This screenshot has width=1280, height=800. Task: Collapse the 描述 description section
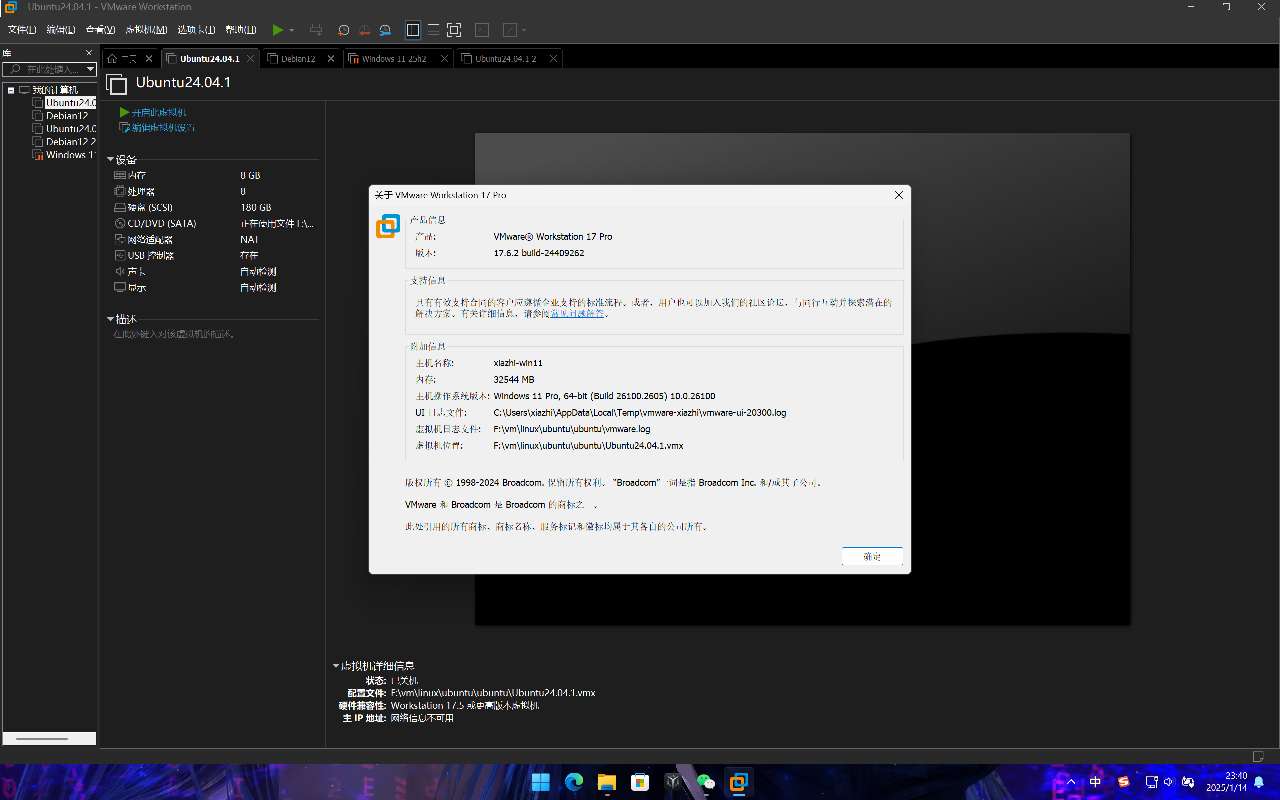(111, 319)
